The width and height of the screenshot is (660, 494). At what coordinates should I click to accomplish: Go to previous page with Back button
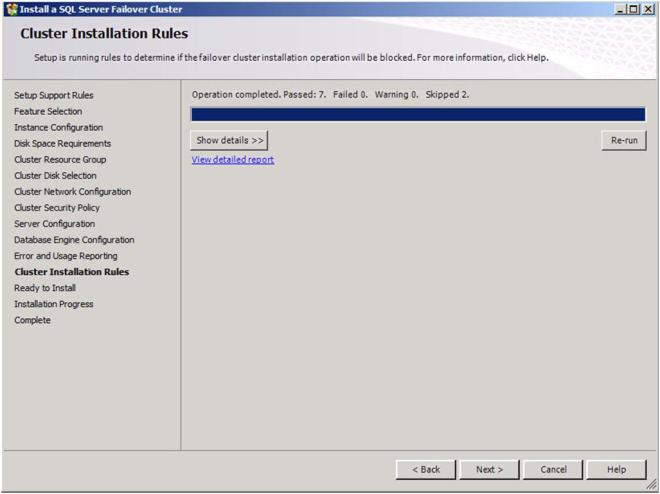pos(426,469)
